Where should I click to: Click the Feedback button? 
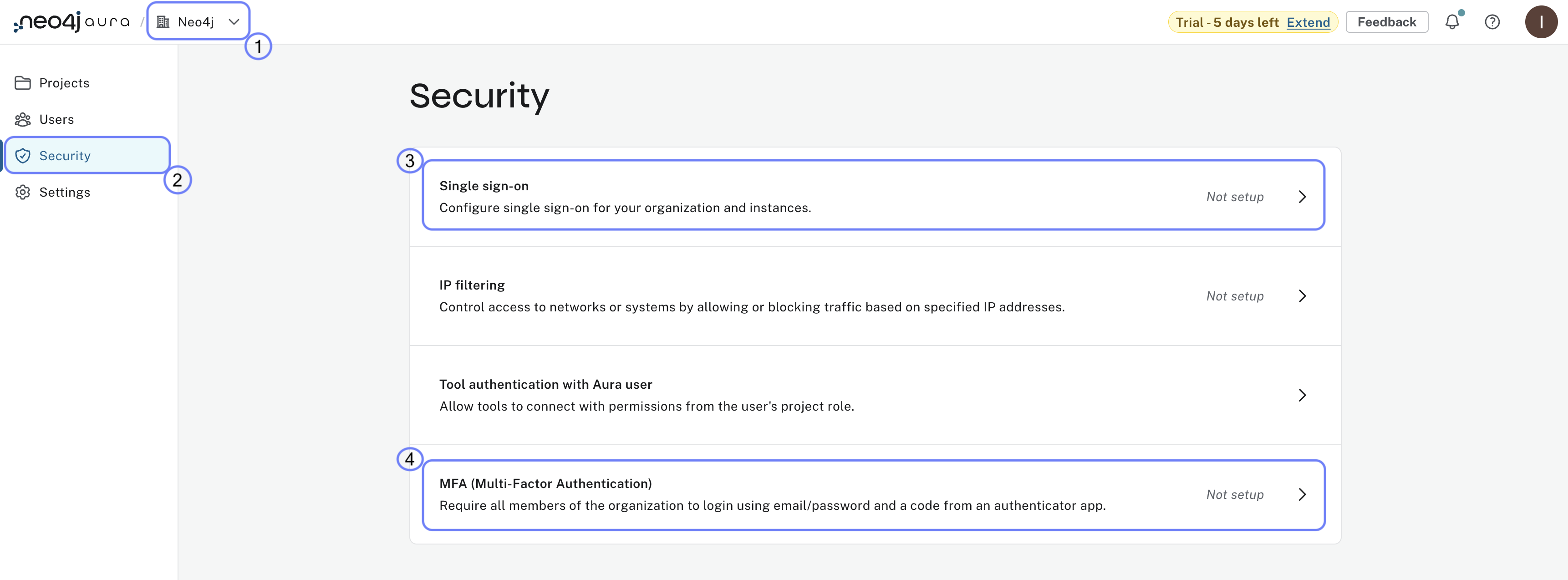tap(1387, 22)
